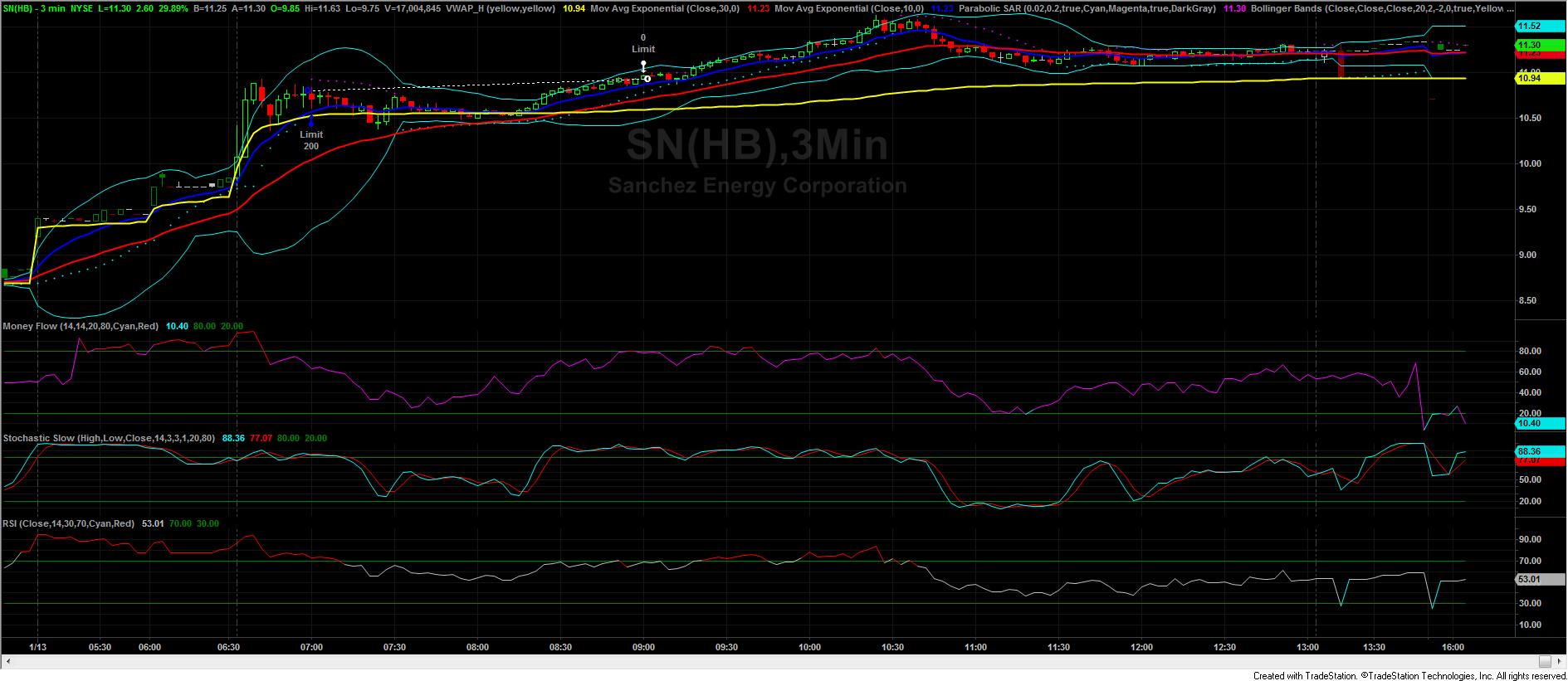
Task: Click the 13:00 time axis label
Action: [x=1307, y=648]
